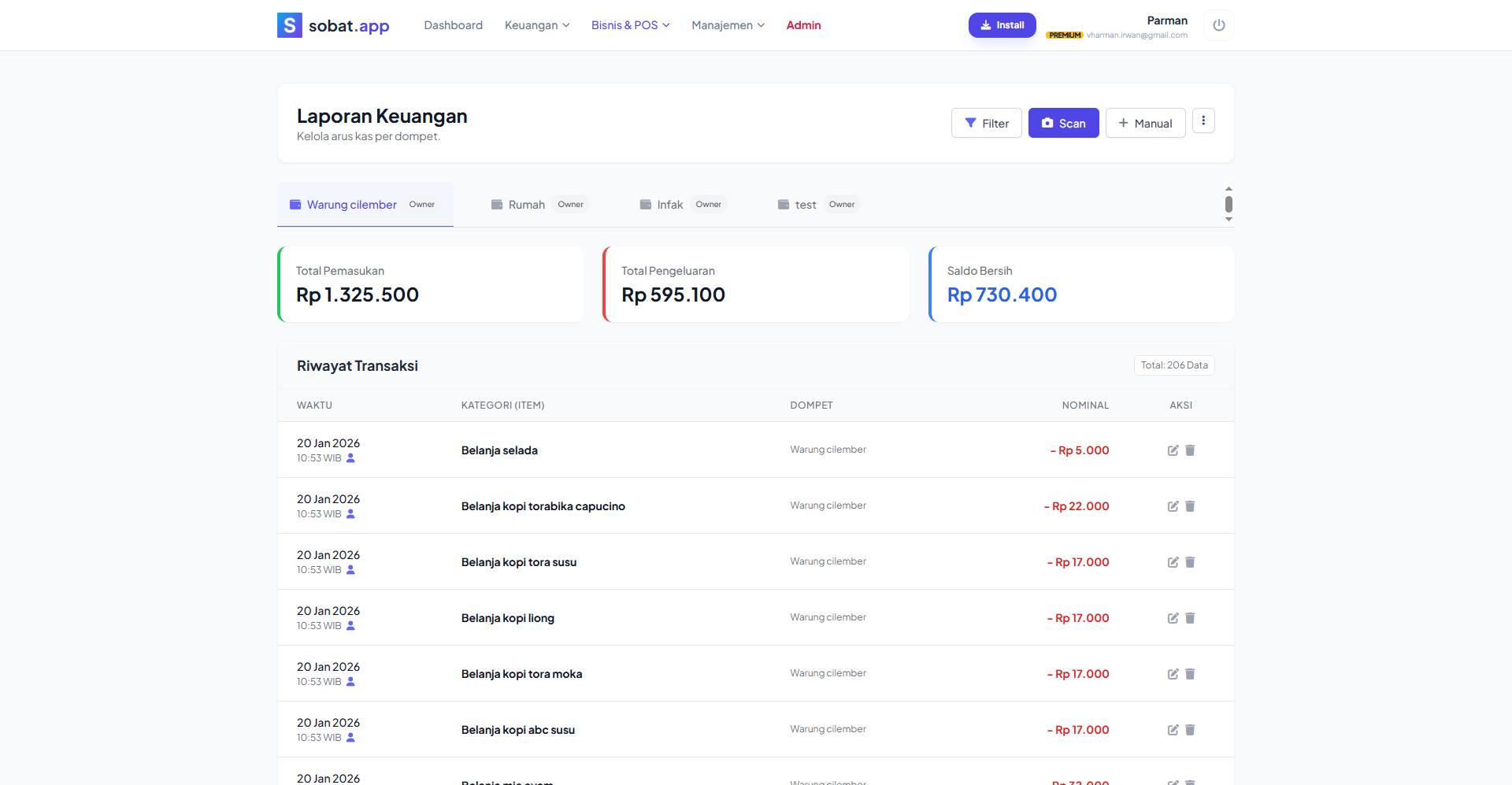This screenshot has width=1512, height=785.
Task: Go to the Dashboard page
Action: [453, 25]
